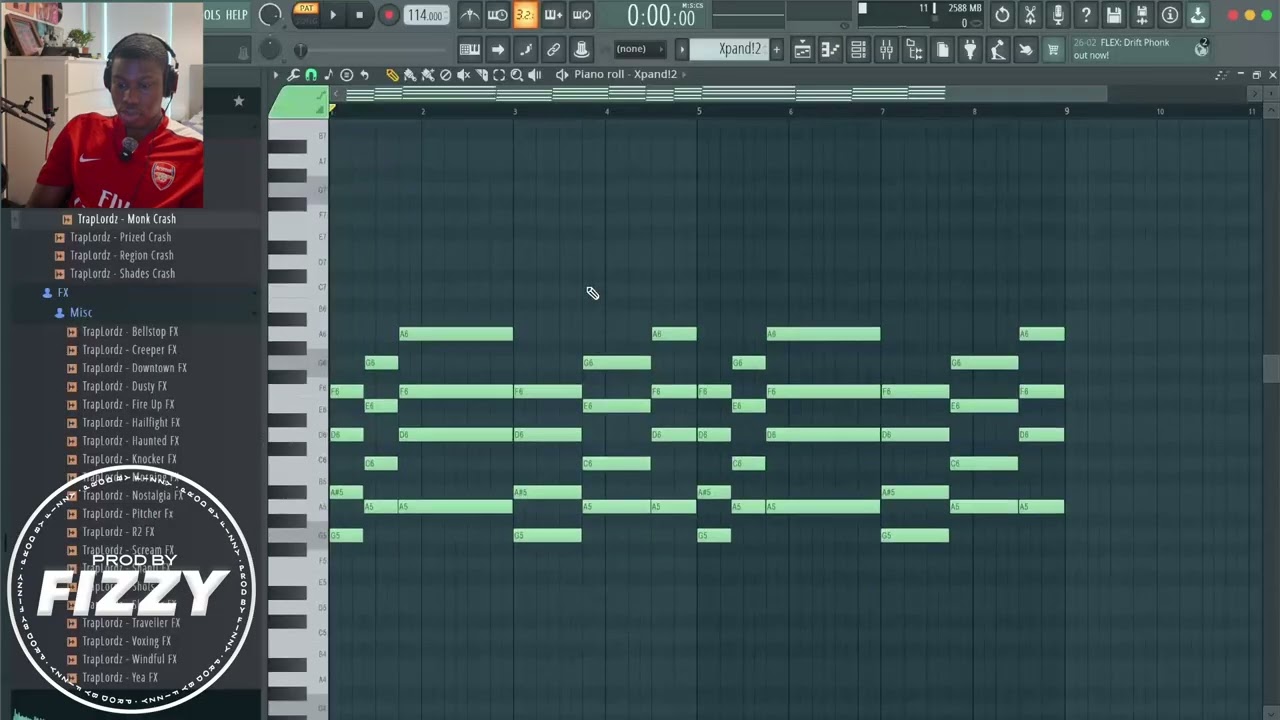Select TrapLordz - Windful FX sample
This screenshot has width=1280, height=720.
(129, 659)
